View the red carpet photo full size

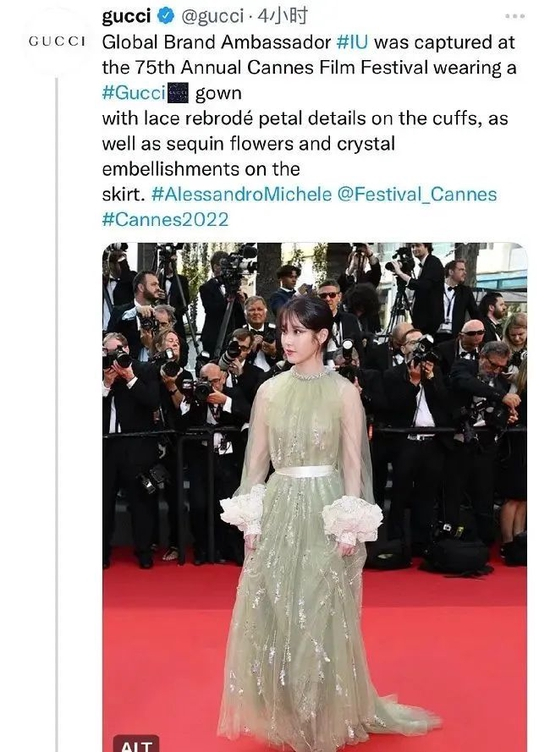315,497
